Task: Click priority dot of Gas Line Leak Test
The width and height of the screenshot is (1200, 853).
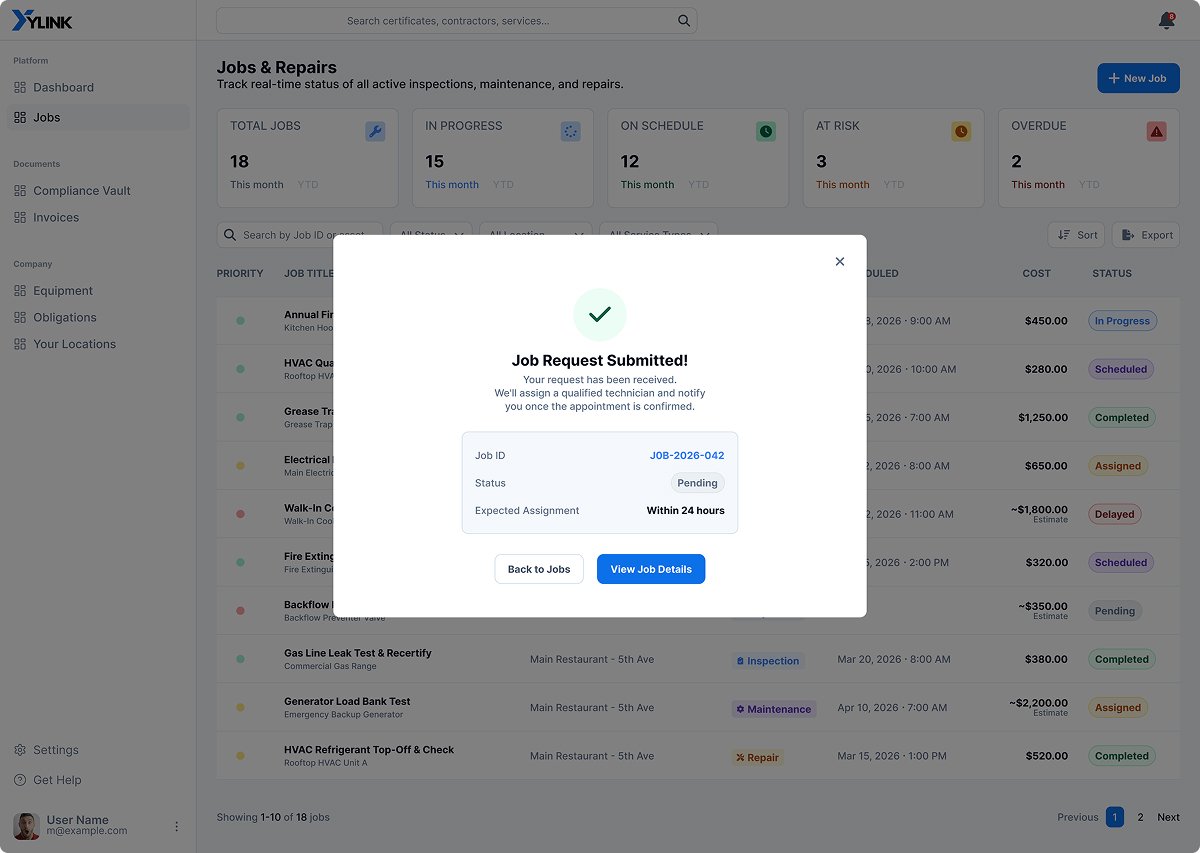Action: click(240, 659)
